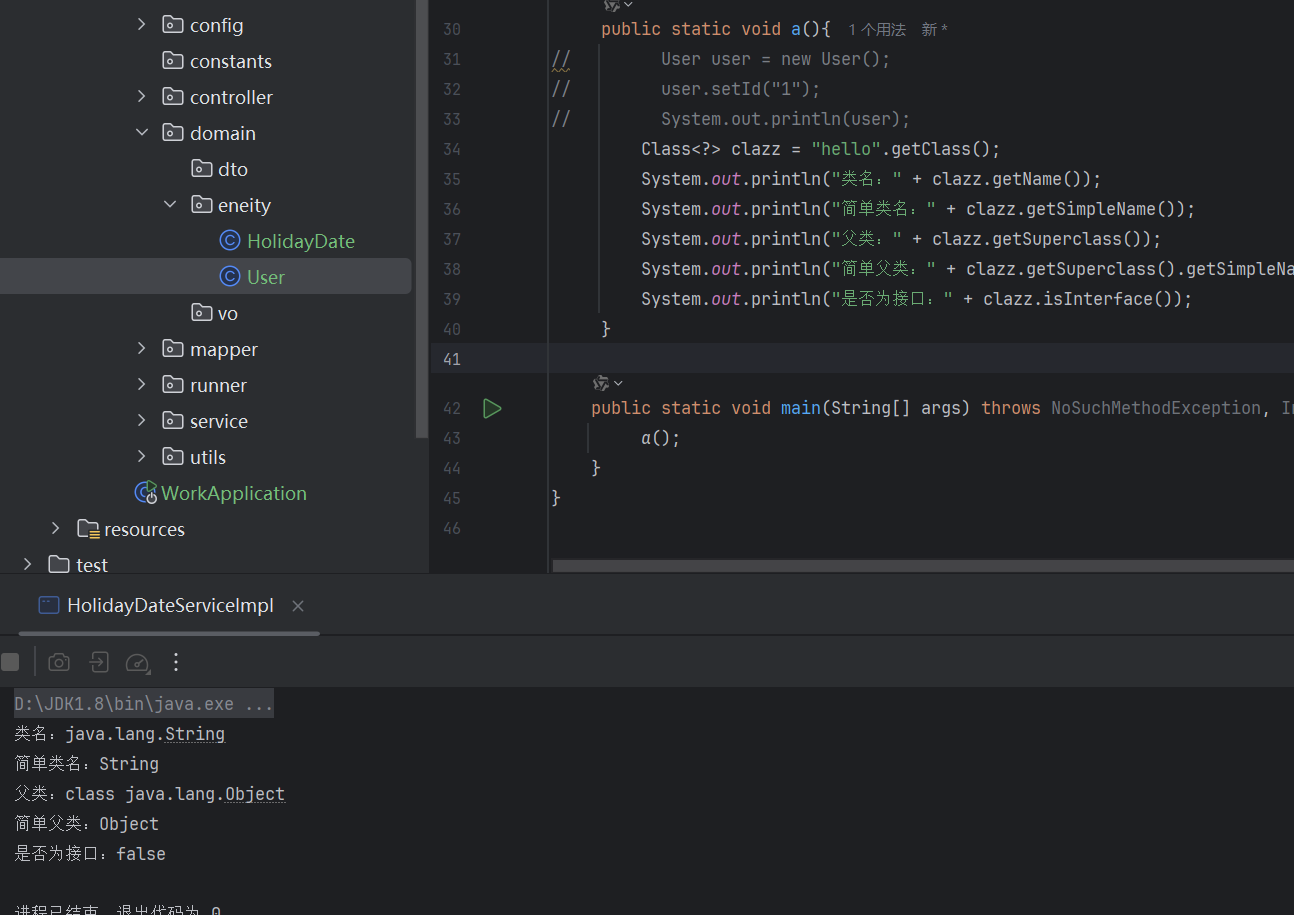The width and height of the screenshot is (1294, 915).
Task: Take a thread dump with the camera icon
Action: tap(58, 661)
